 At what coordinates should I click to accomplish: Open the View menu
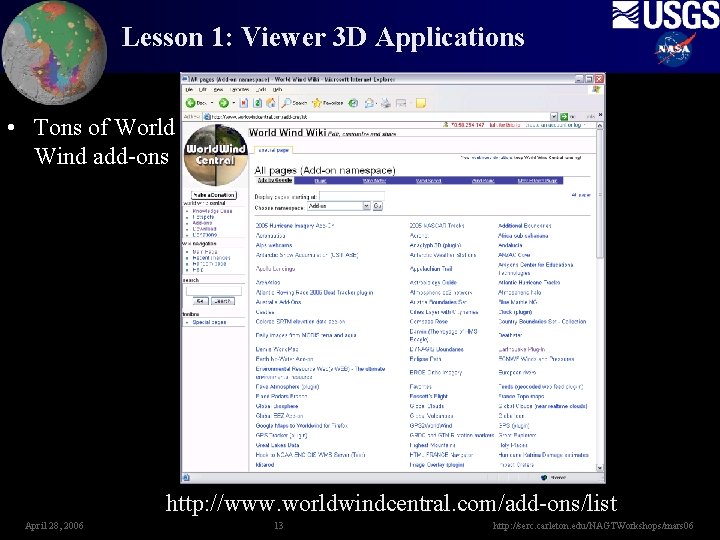pos(219,90)
